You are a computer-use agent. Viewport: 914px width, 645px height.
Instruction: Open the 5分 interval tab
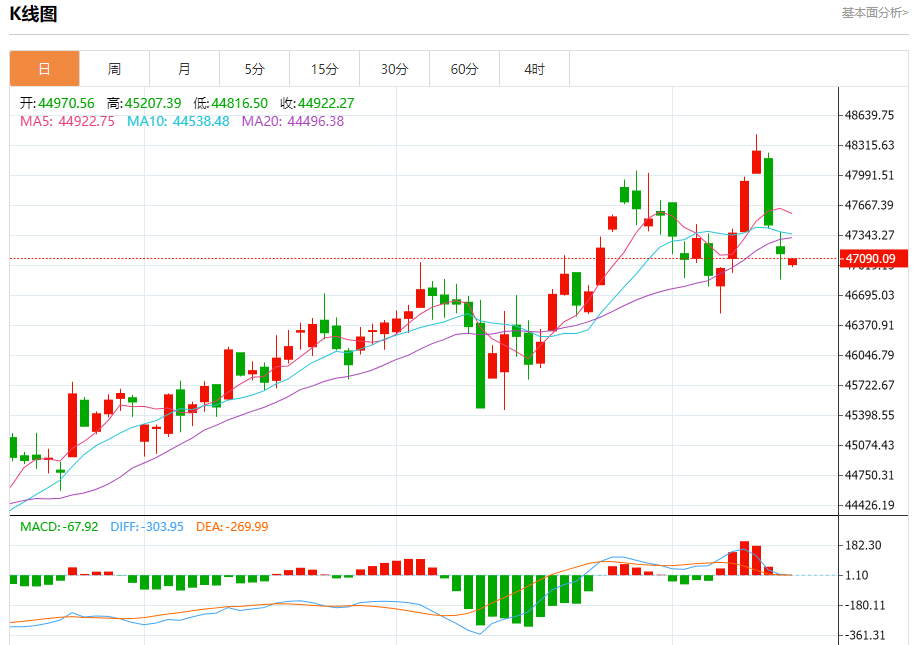(x=254, y=69)
